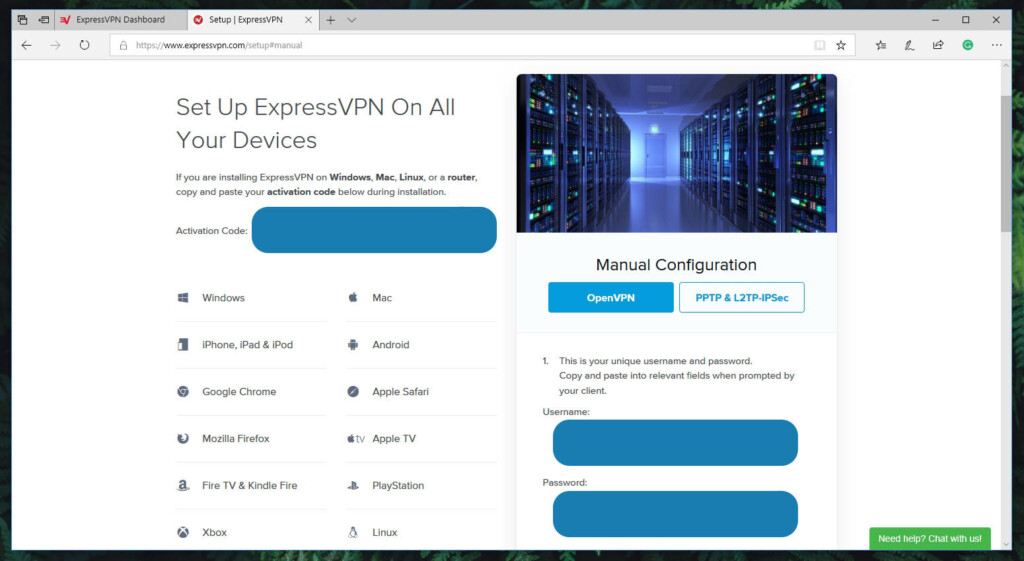Open the Linux setup link
This screenshot has height=561, width=1024.
(x=385, y=532)
